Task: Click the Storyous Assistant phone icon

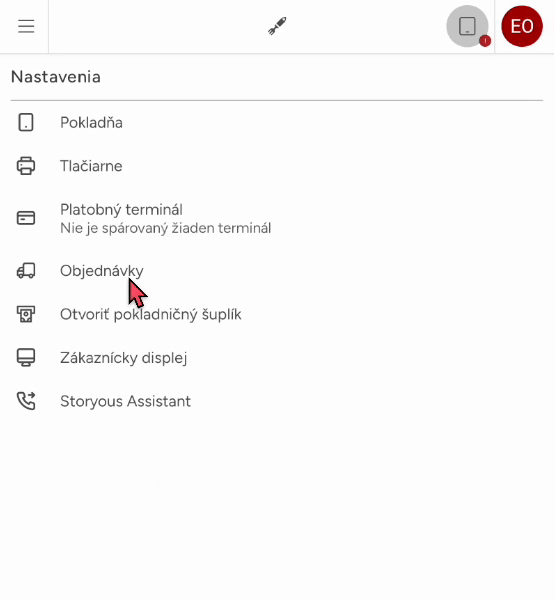Action: [26, 401]
